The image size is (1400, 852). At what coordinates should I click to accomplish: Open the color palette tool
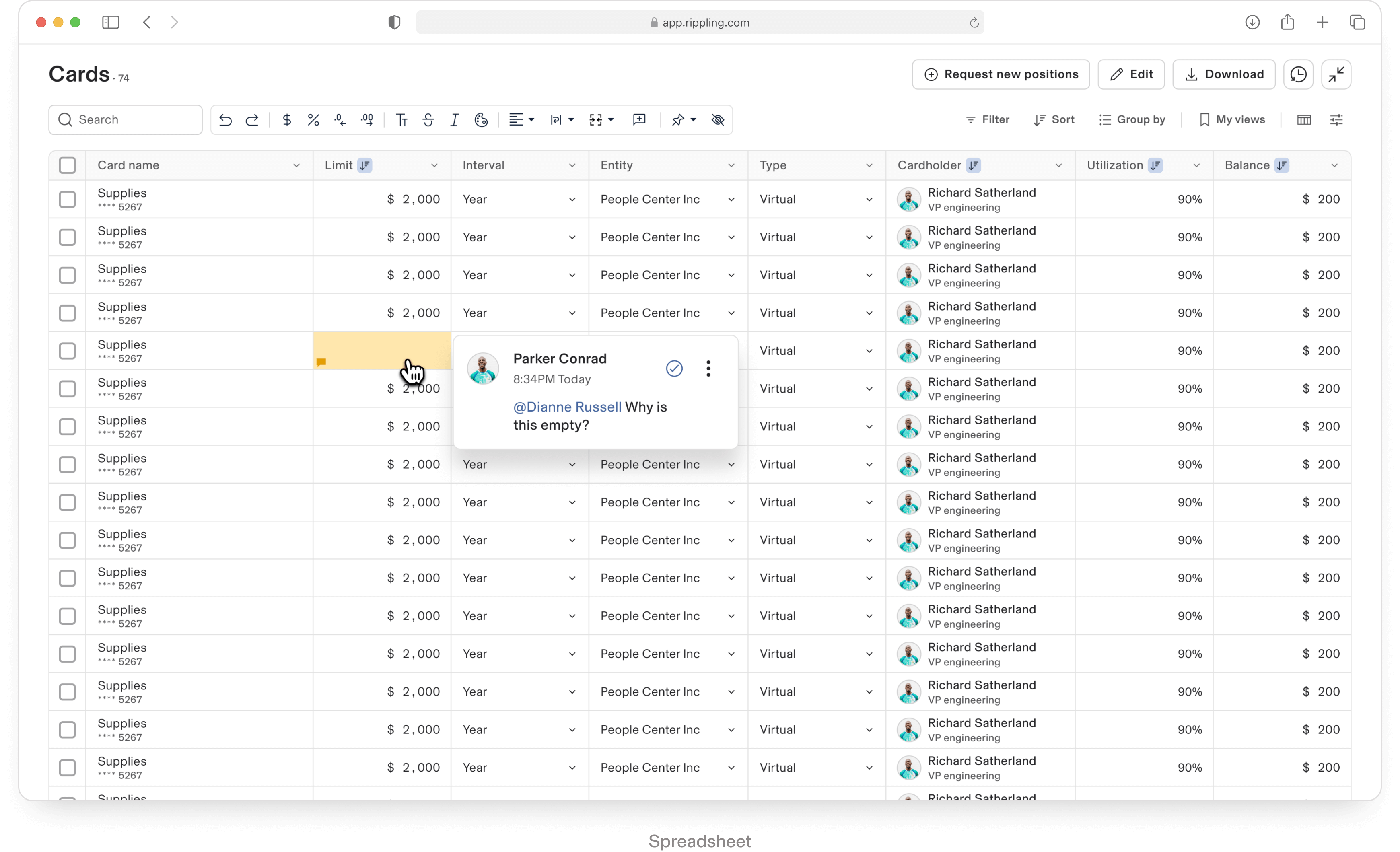tap(481, 120)
